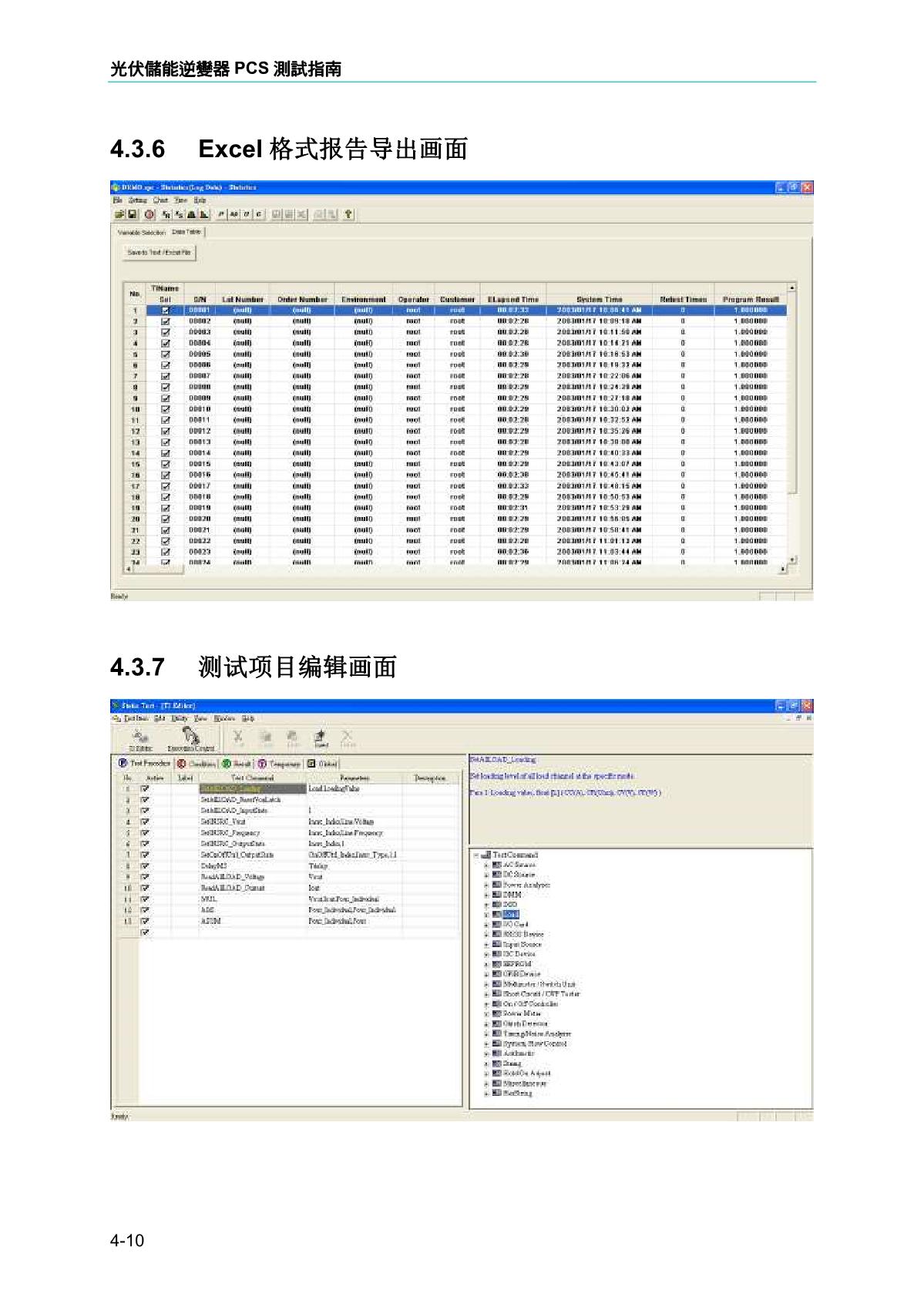Open the Condition tab in TI Editor
The height and width of the screenshot is (1307, 924).
[x=197, y=764]
